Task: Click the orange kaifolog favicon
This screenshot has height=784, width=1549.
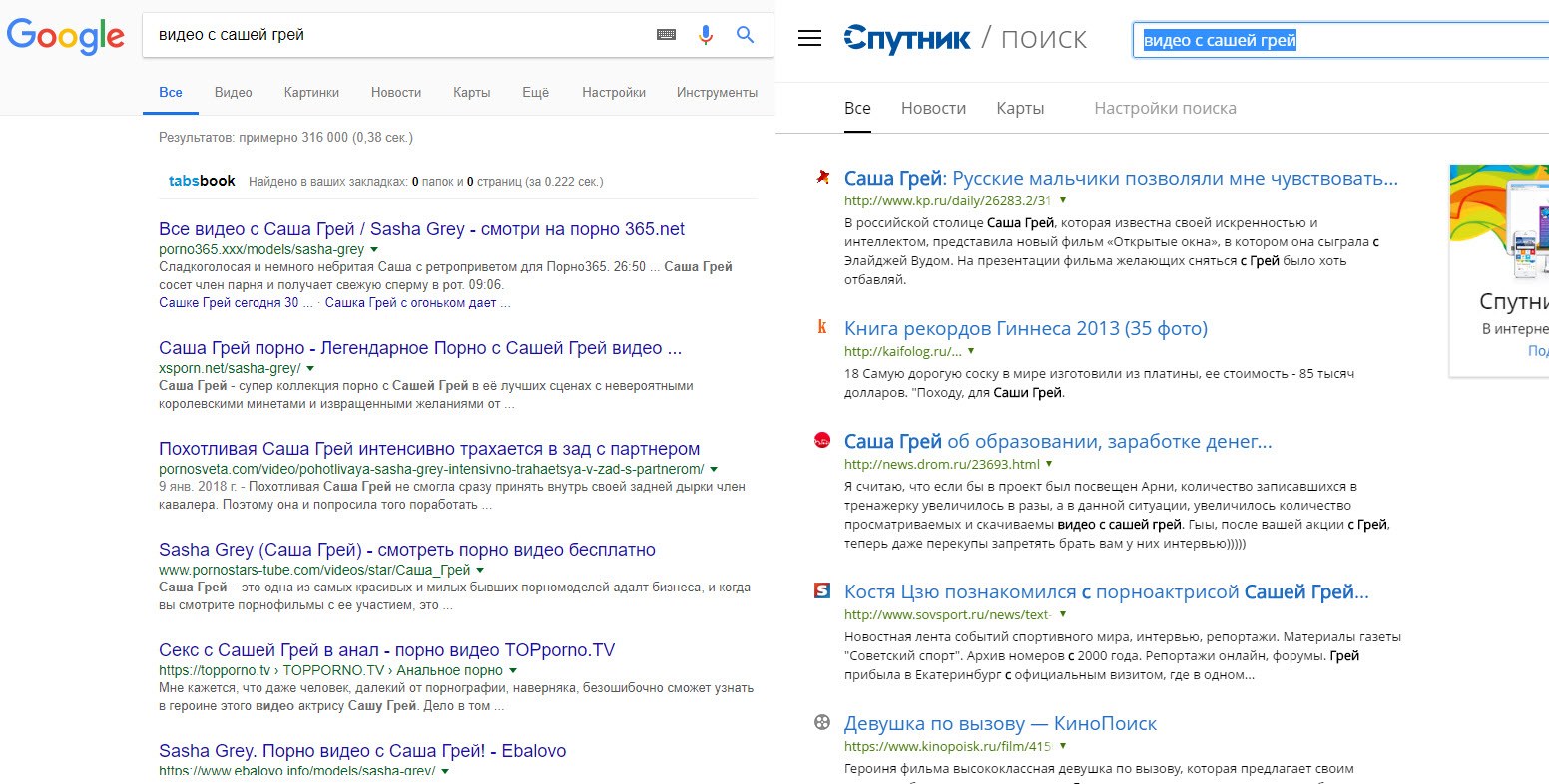Action: click(822, 327)
